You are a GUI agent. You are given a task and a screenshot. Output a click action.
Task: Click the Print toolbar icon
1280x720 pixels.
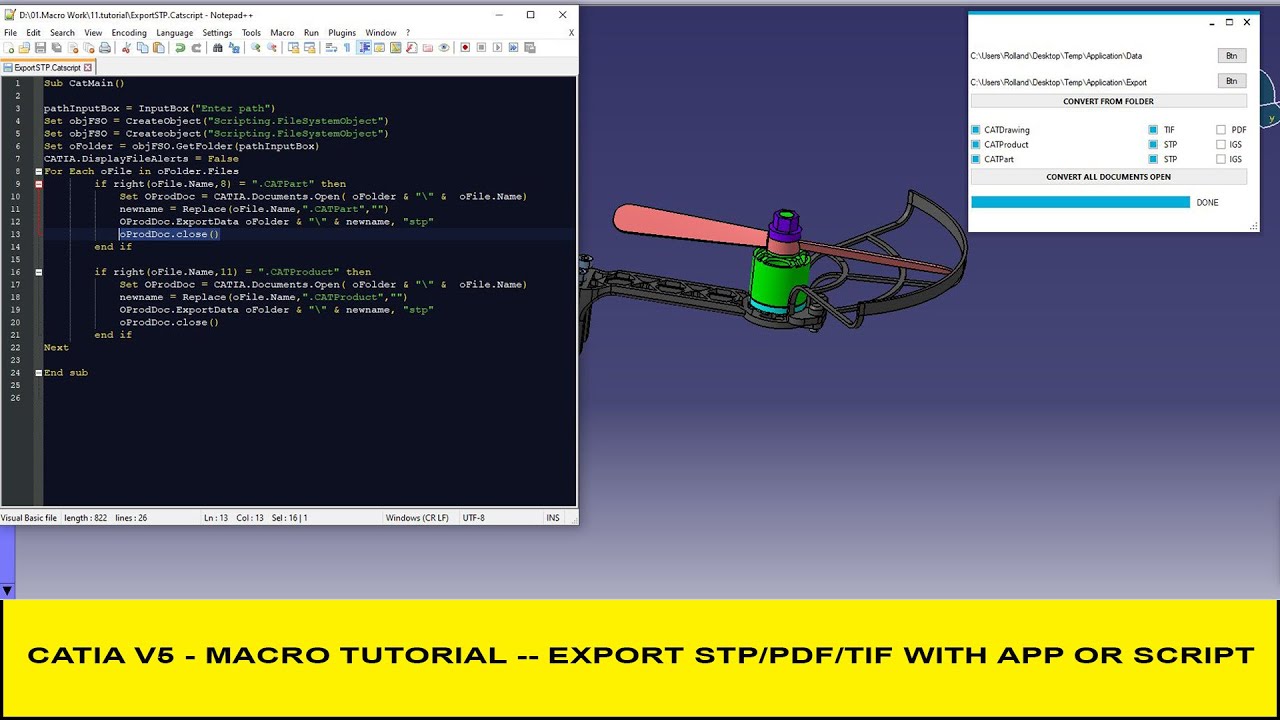tap(105, 48)
